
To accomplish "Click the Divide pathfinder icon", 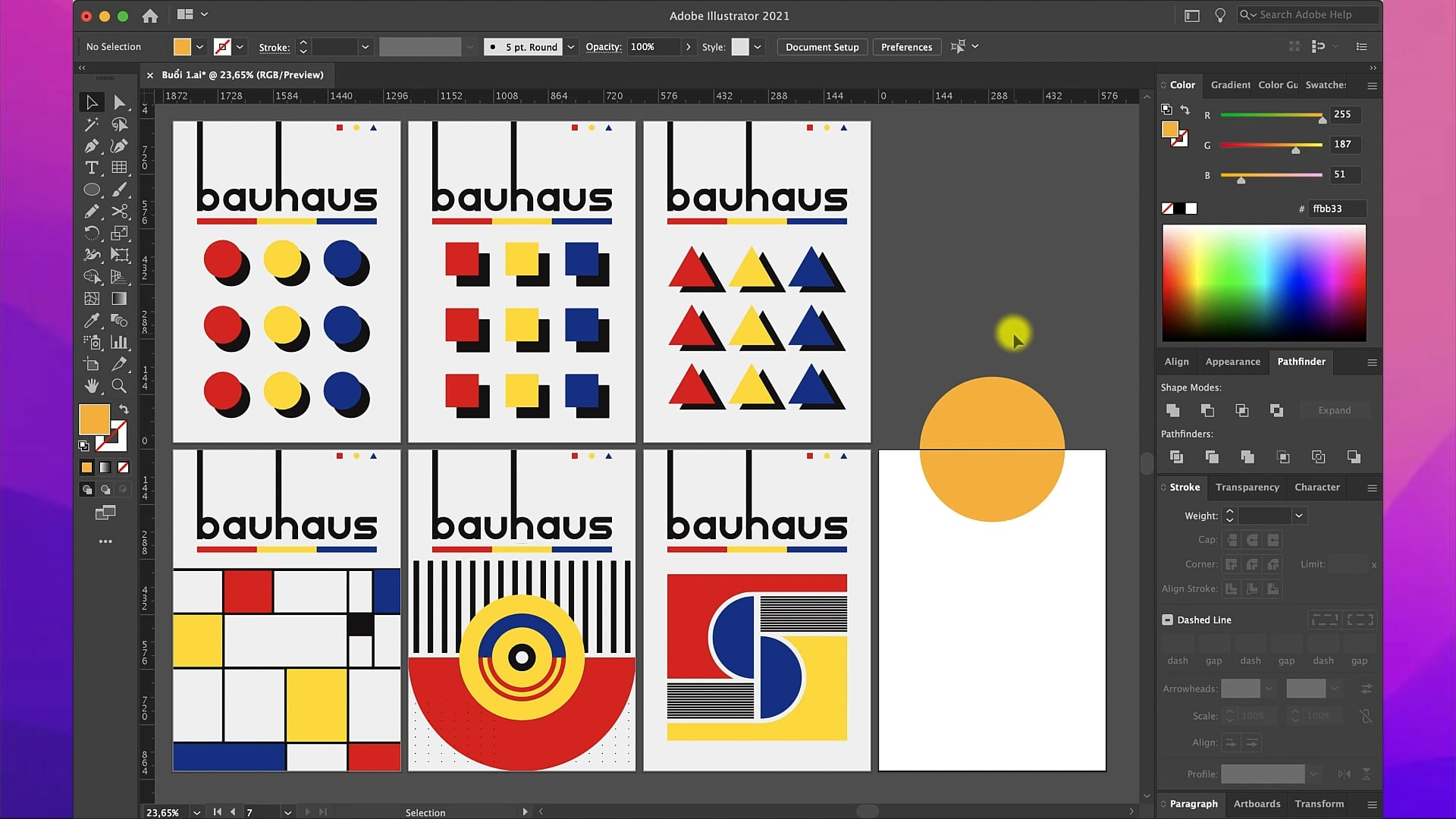I will [1176, 457].
